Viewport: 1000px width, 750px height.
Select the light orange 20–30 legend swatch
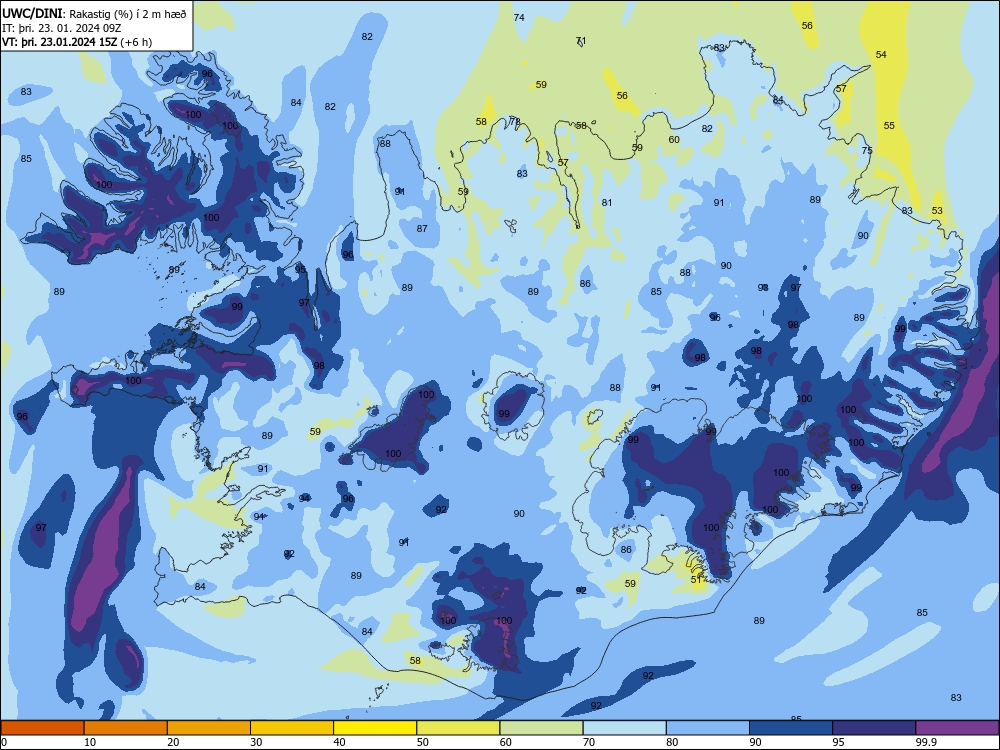click(209, 728)
